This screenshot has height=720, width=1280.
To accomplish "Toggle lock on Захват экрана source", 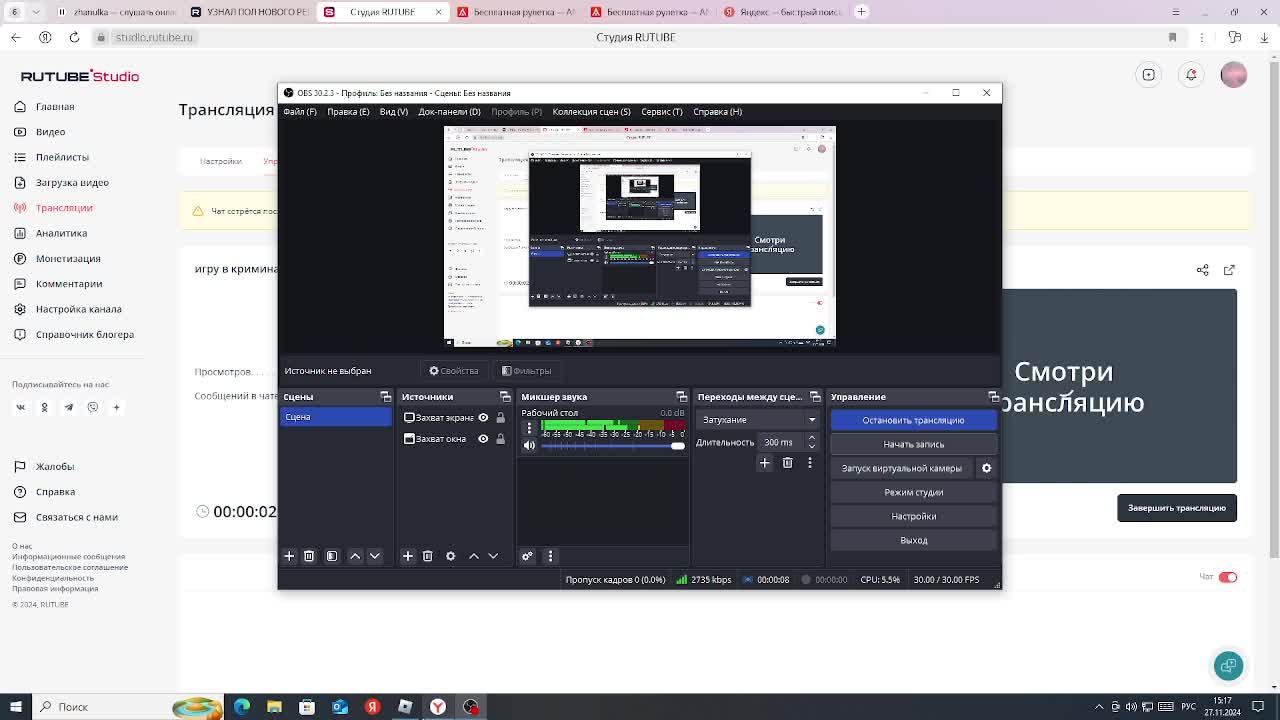I will (x=501, y=418).
